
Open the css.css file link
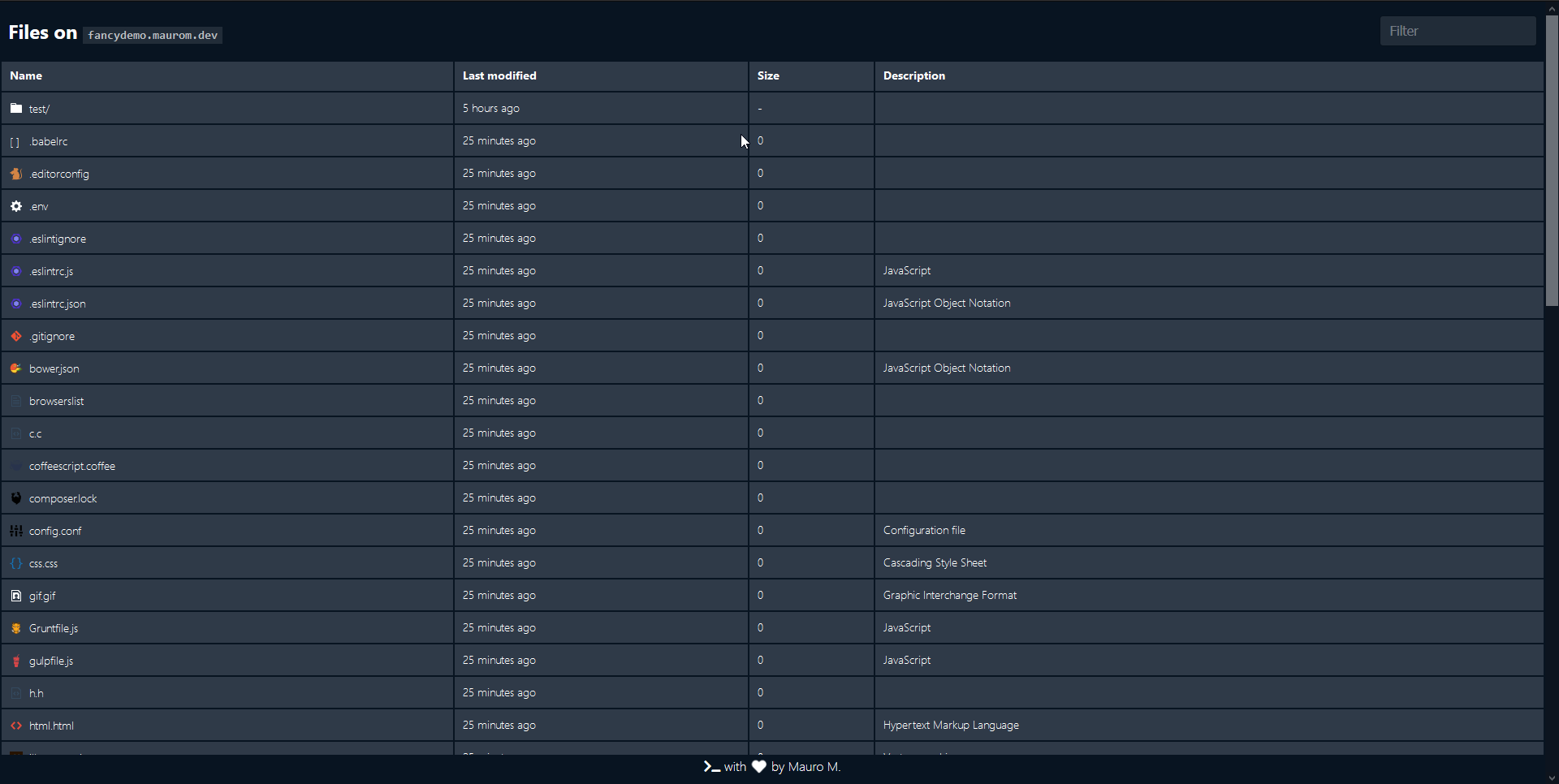tap(44, 563)
